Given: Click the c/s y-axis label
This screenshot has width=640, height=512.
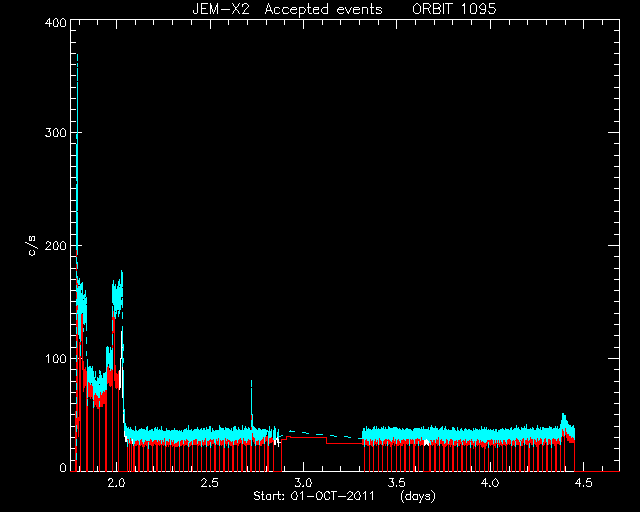Looking at the screenshot, I should point(32,246).
